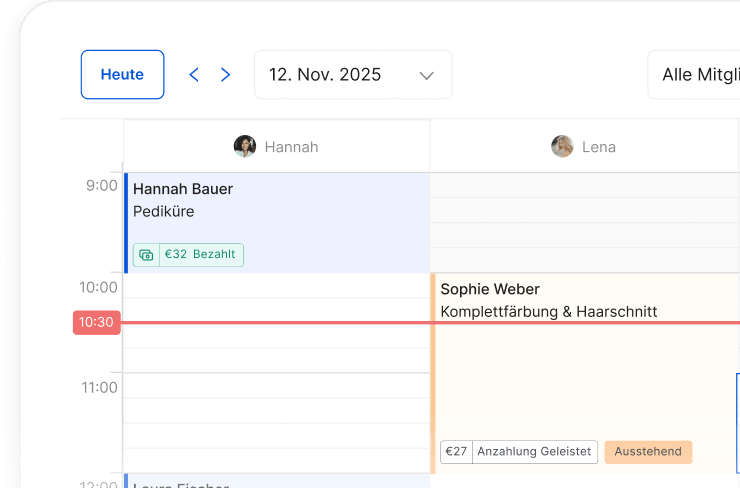Click Hannah's profile avatar
This screenshot has width=740, height=488.
coord(245,146)
